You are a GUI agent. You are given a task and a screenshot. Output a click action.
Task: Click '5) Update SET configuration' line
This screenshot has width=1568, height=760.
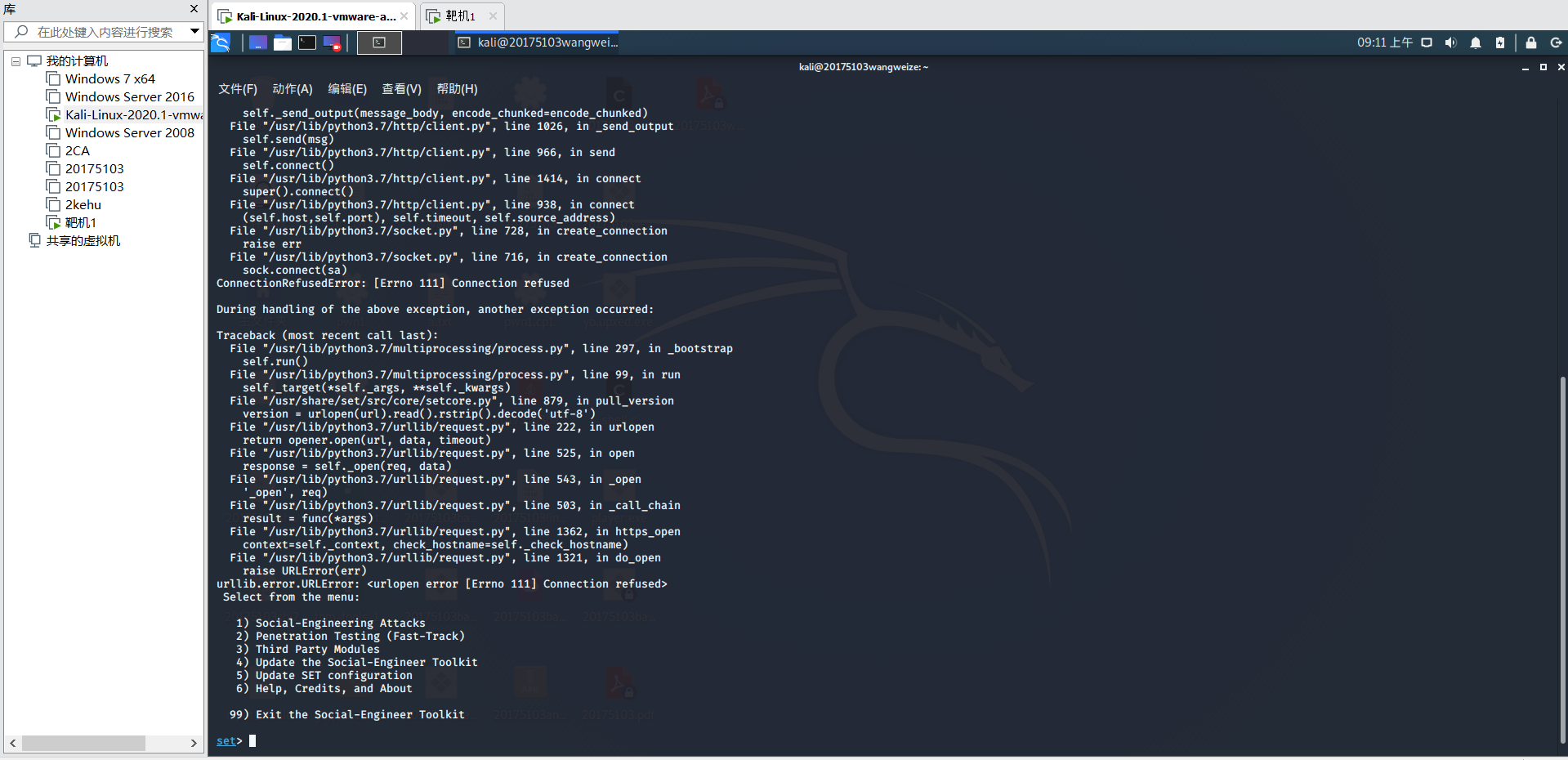pos(324,676)
